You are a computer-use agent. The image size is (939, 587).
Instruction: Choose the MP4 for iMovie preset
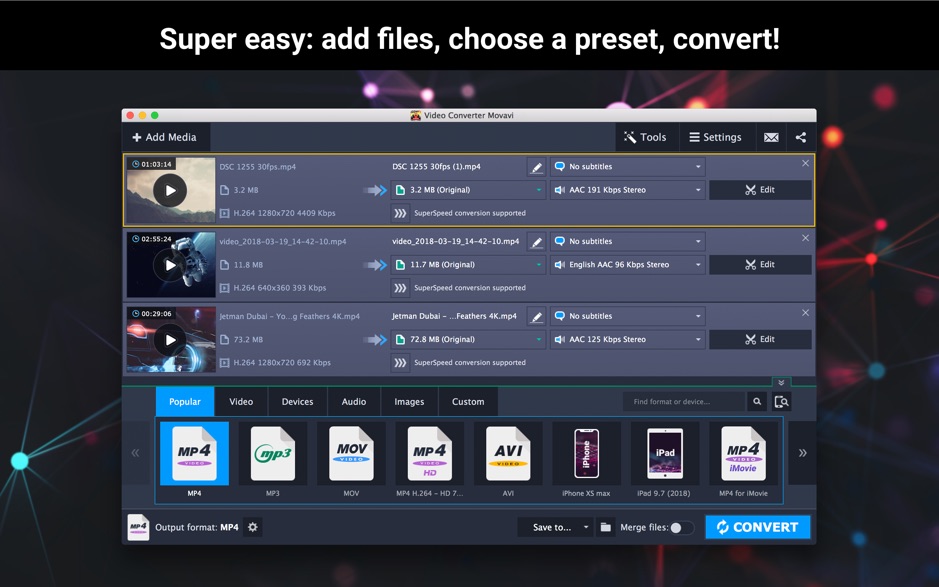(x=743, y=453)
